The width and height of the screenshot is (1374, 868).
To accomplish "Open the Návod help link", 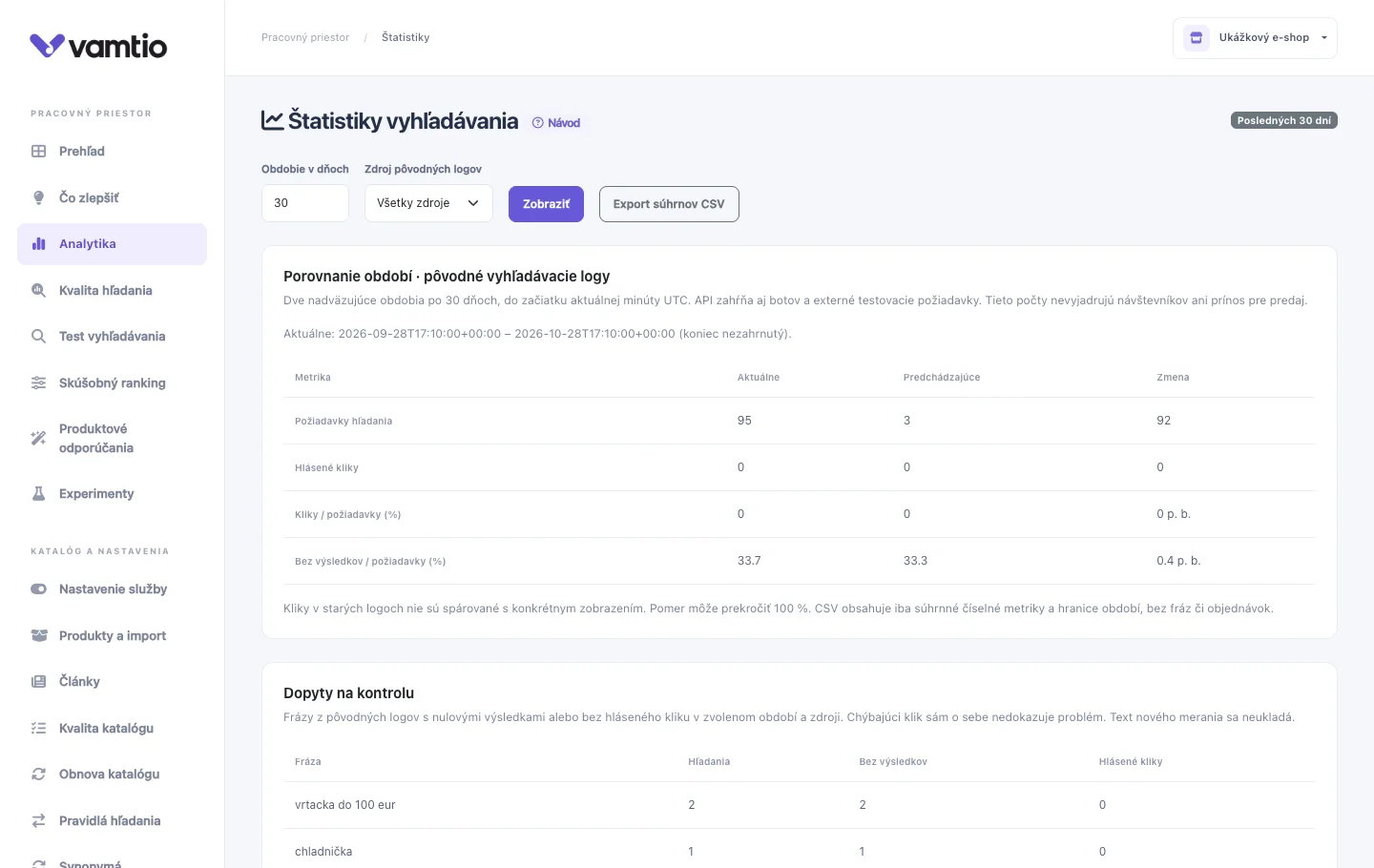I will click(556, 123).
